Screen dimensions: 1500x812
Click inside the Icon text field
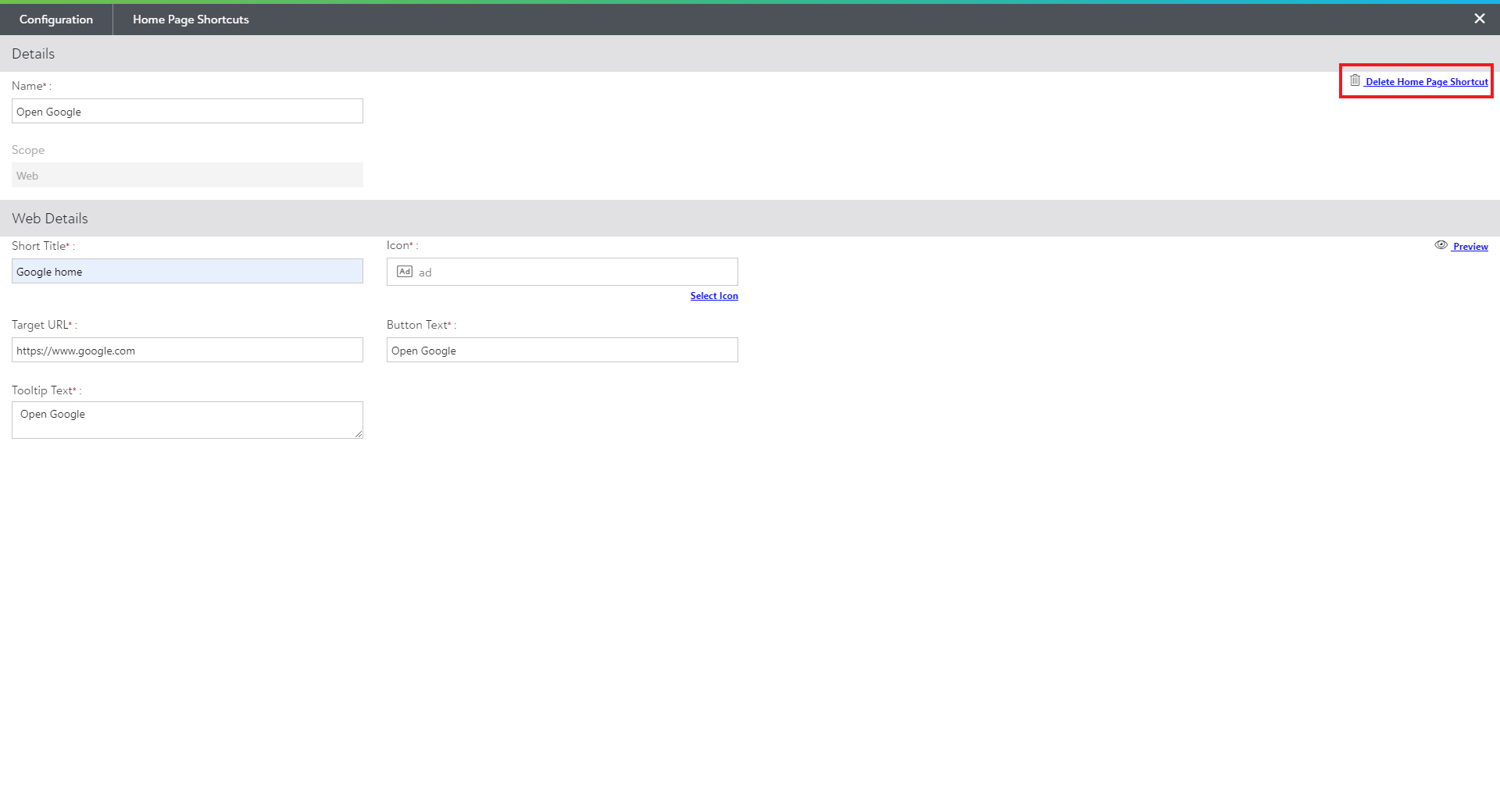(x=578, y=272)
